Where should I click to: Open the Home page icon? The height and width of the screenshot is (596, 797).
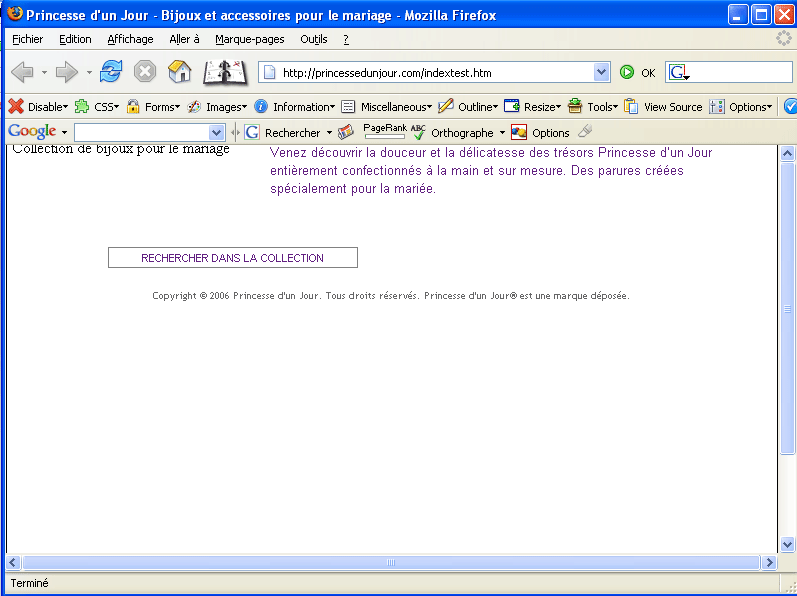(x=179, y=72)
